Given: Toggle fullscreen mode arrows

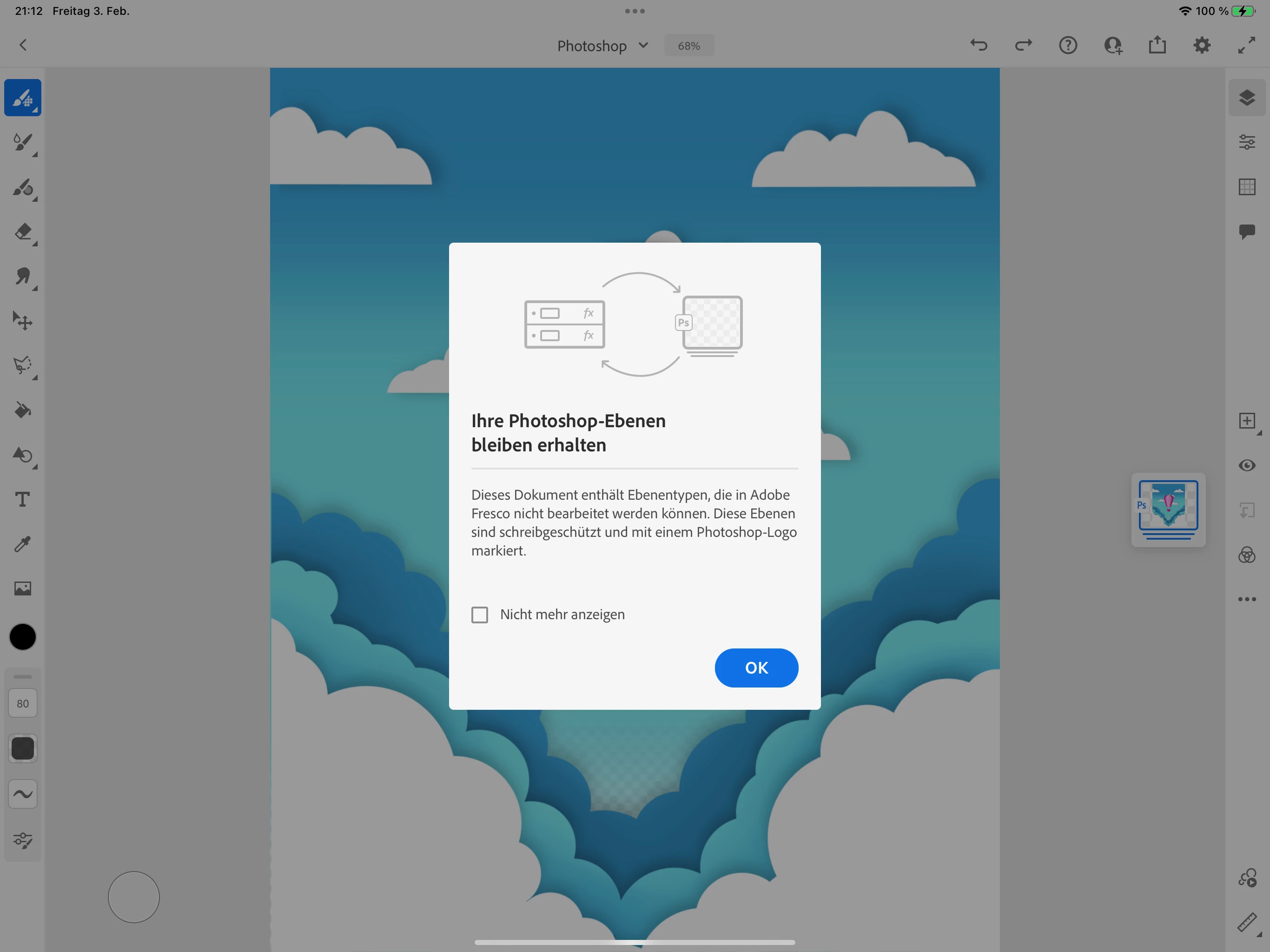Looking at the screenshot, I should pyautogui.click(x=1246, y=46).
